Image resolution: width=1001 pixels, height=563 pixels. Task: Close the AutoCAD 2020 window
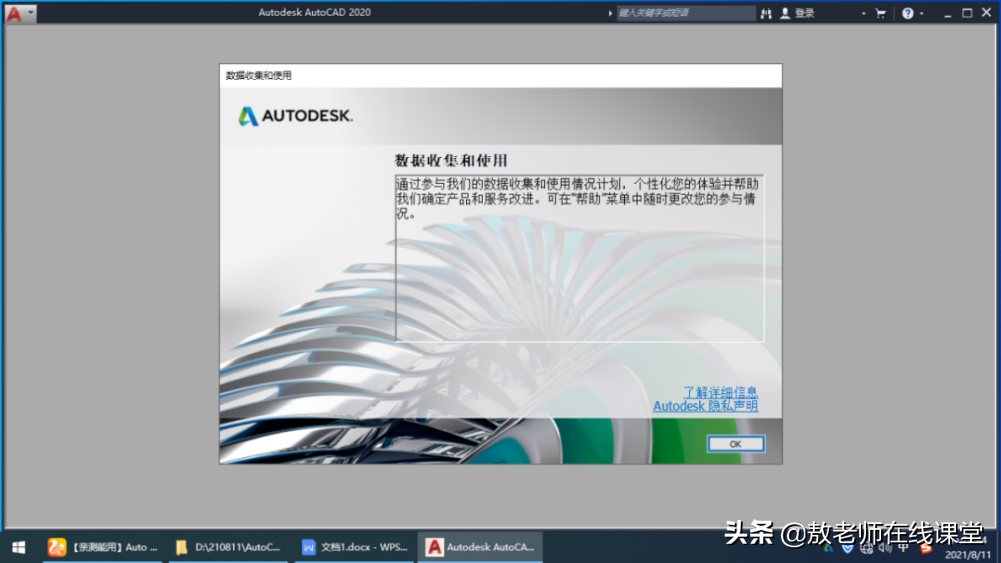coord(987,13)
